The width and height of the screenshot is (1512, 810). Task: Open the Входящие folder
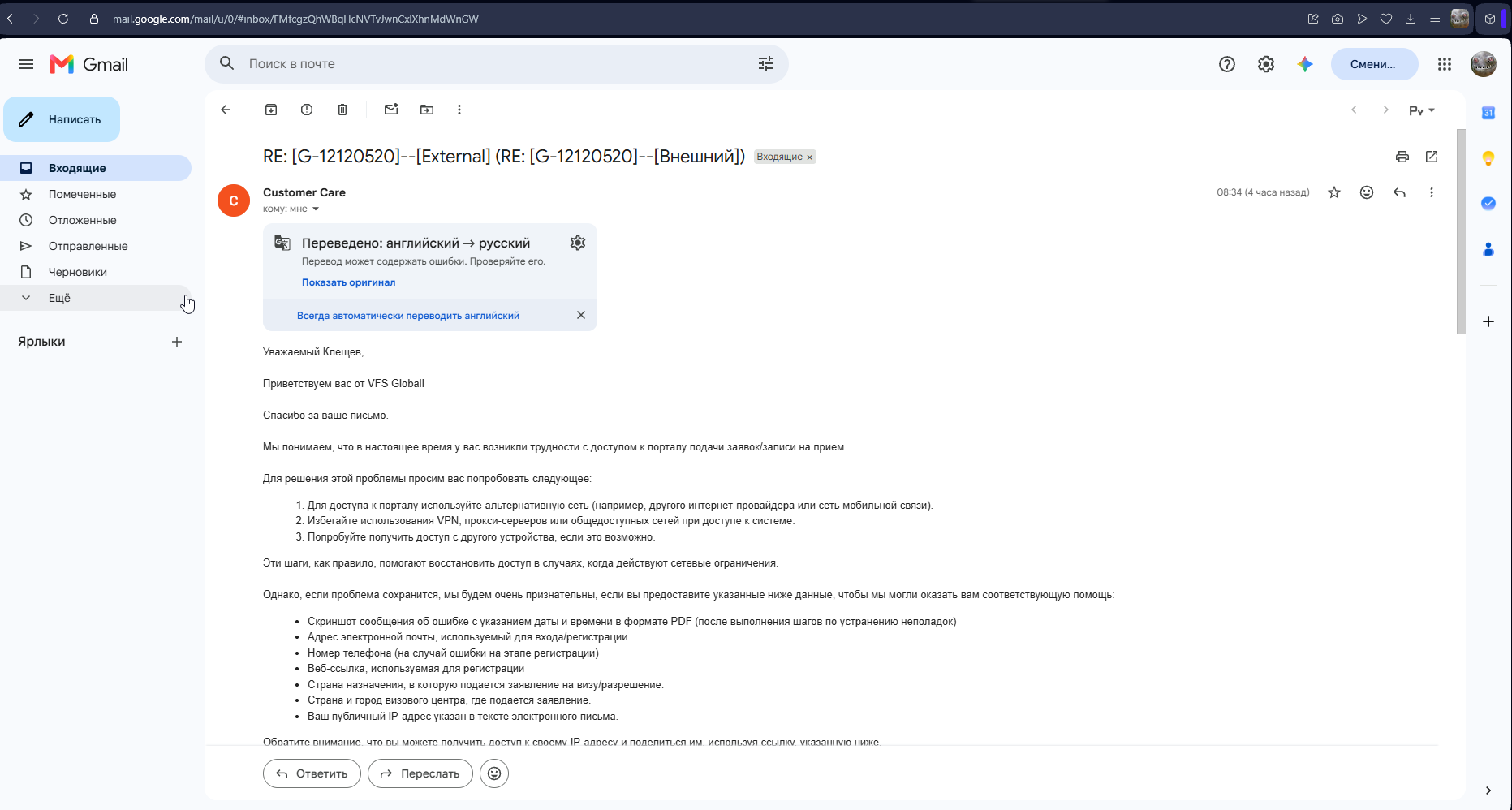[x=96, y=168]
